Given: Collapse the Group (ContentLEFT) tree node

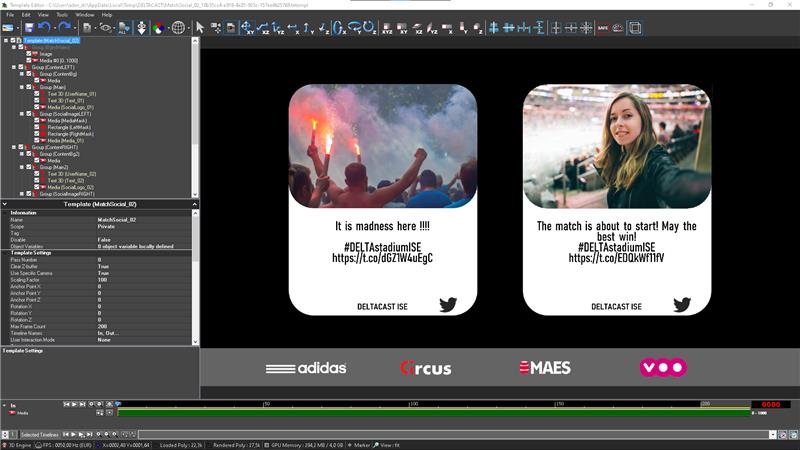Looking at the screenshot, I should 13,67.
